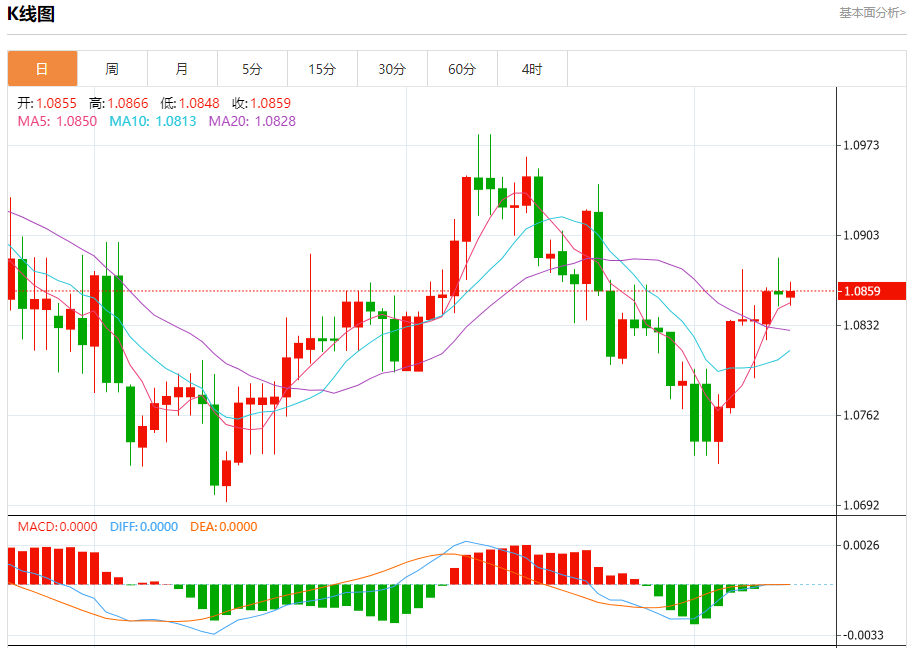
Task: Click the MACD value label
Action: (58, 527)
